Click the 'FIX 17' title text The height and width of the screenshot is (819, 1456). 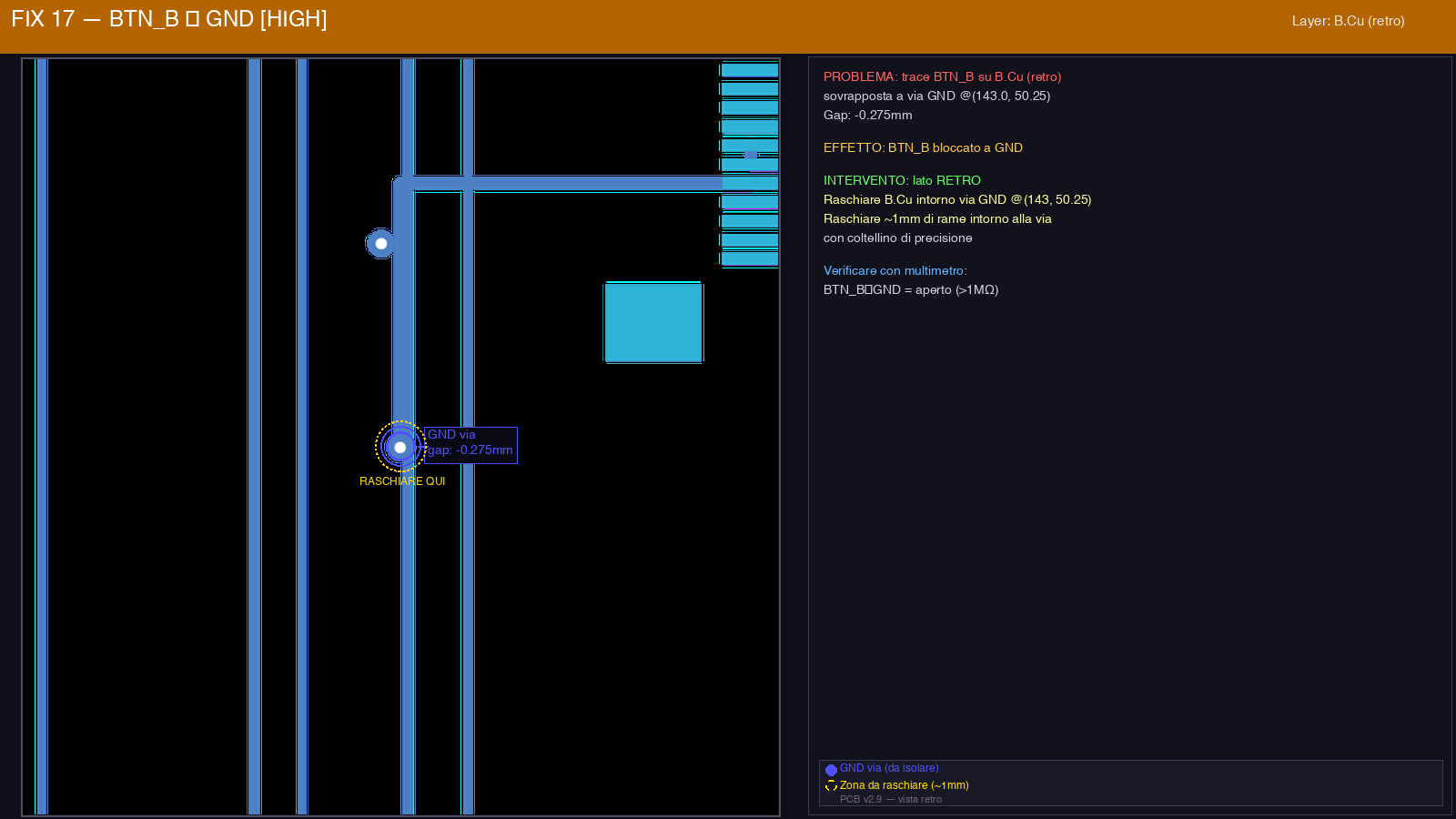(42, 19)
